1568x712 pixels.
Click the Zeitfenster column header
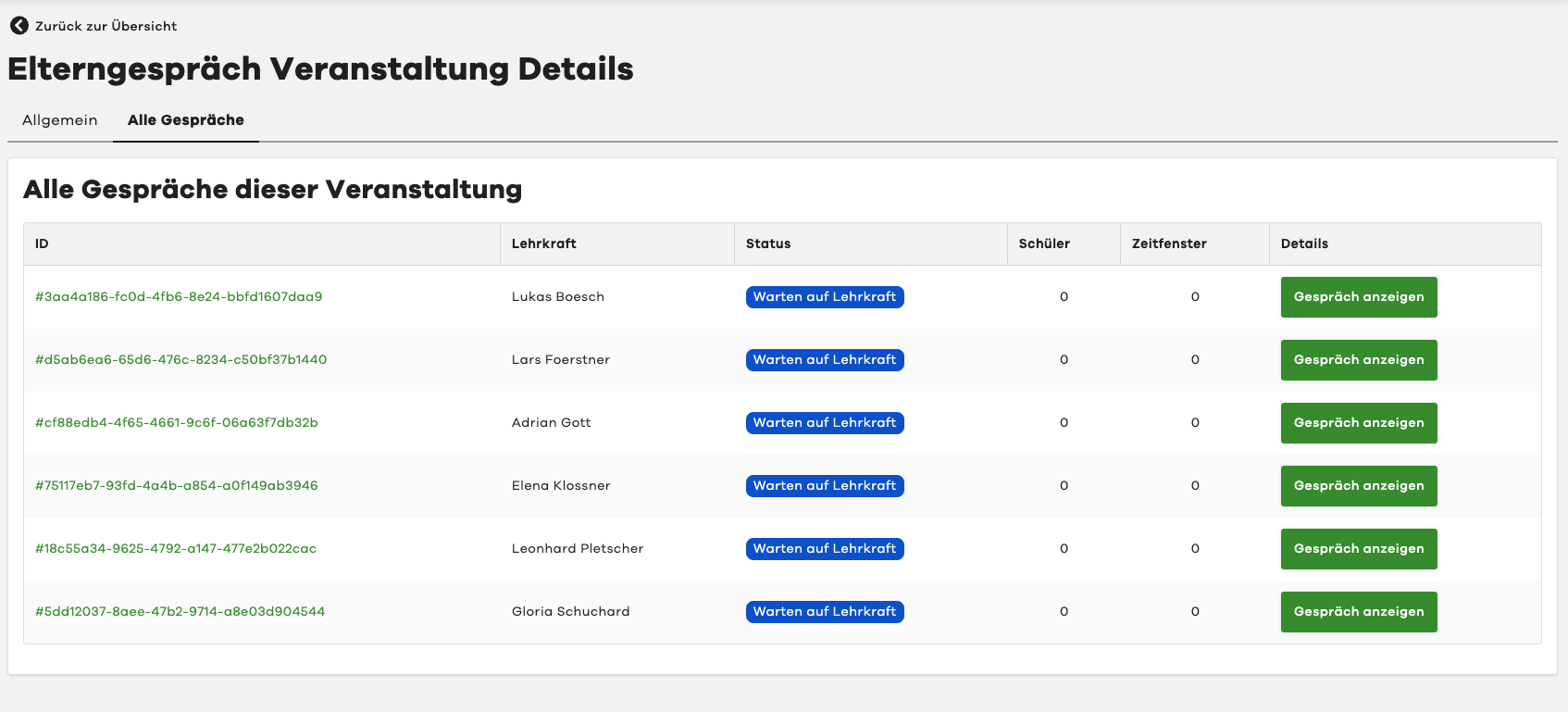[1169, 244]
